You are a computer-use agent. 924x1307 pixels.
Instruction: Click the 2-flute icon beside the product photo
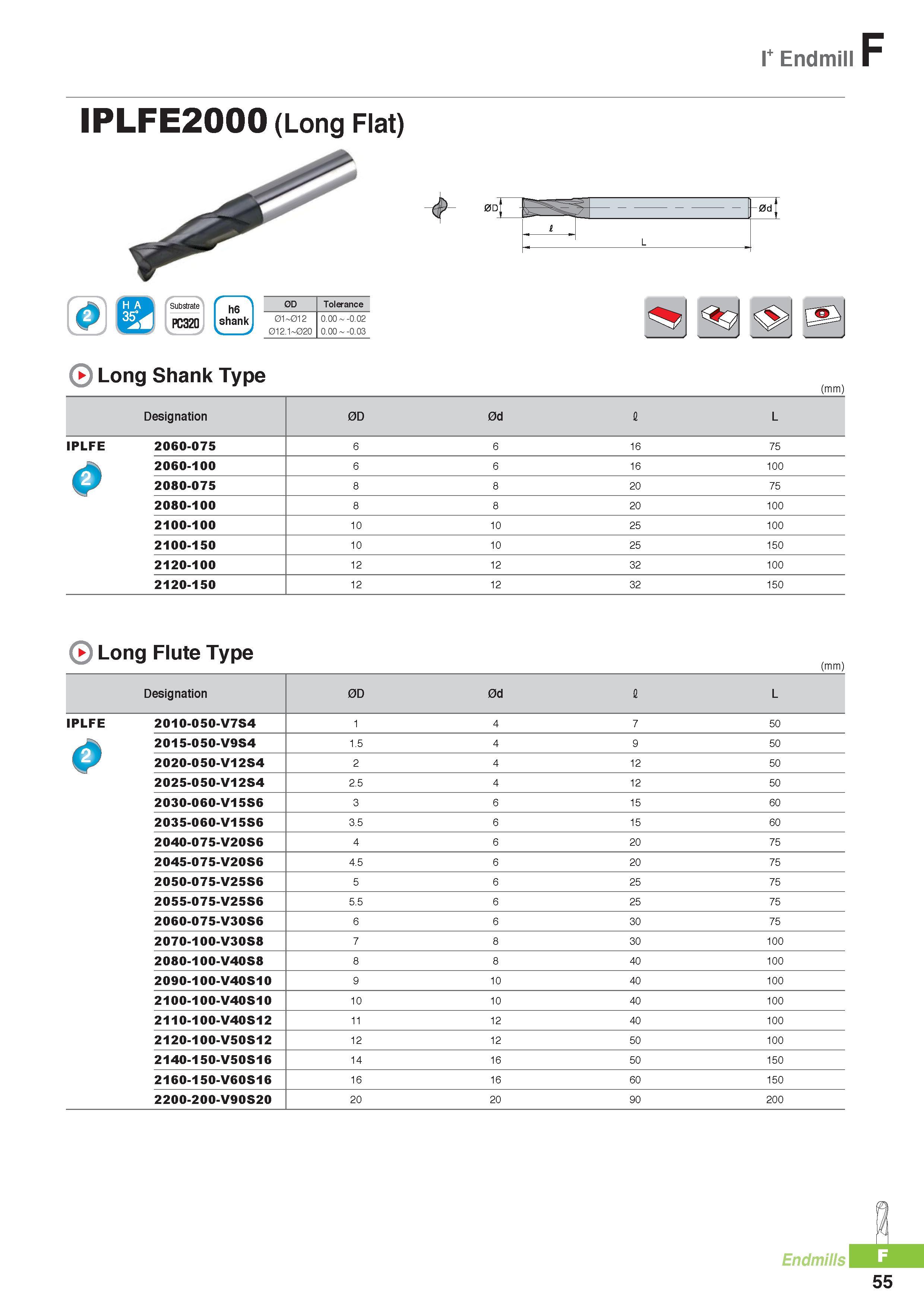86,315
